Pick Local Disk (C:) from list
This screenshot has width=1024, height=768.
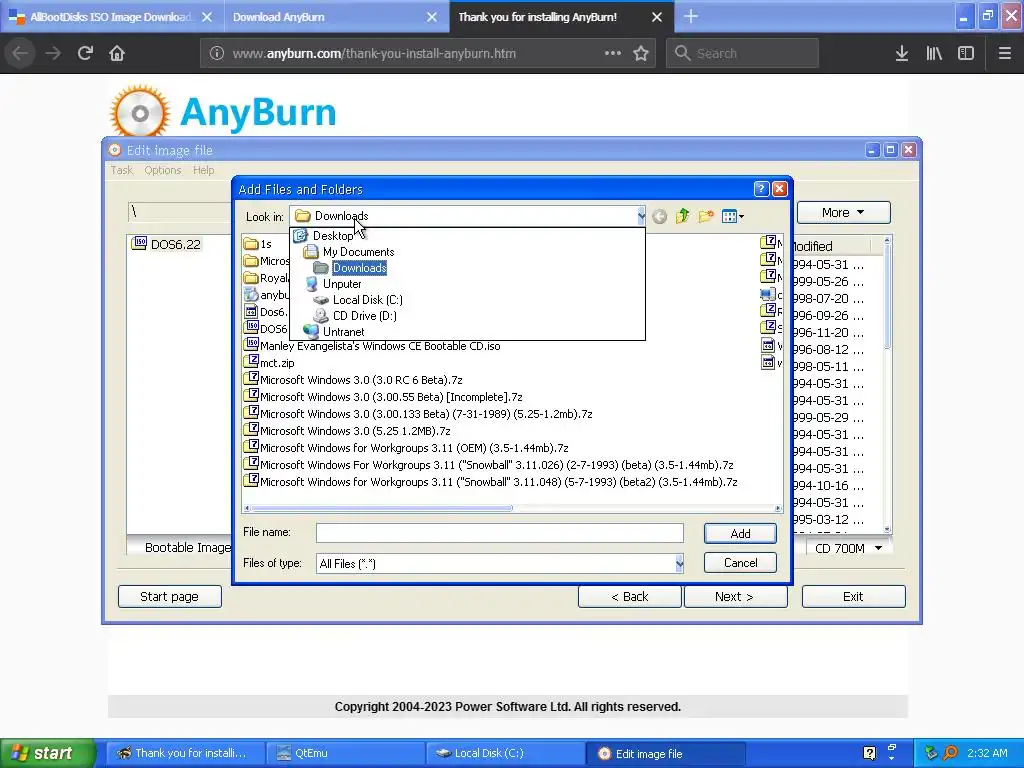pos(367,300)
